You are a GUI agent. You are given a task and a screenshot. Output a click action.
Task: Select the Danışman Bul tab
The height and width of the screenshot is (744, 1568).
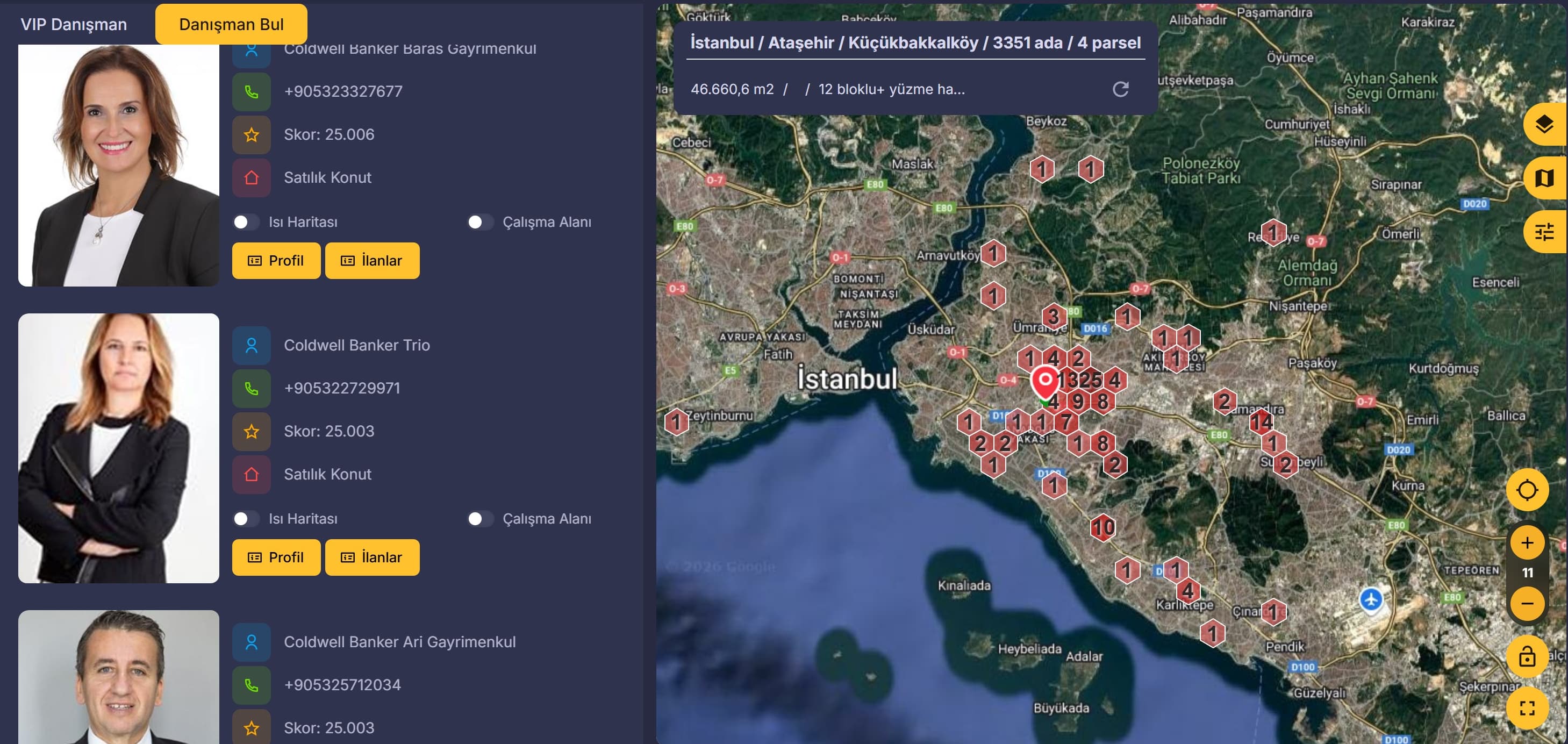[231, 24]
